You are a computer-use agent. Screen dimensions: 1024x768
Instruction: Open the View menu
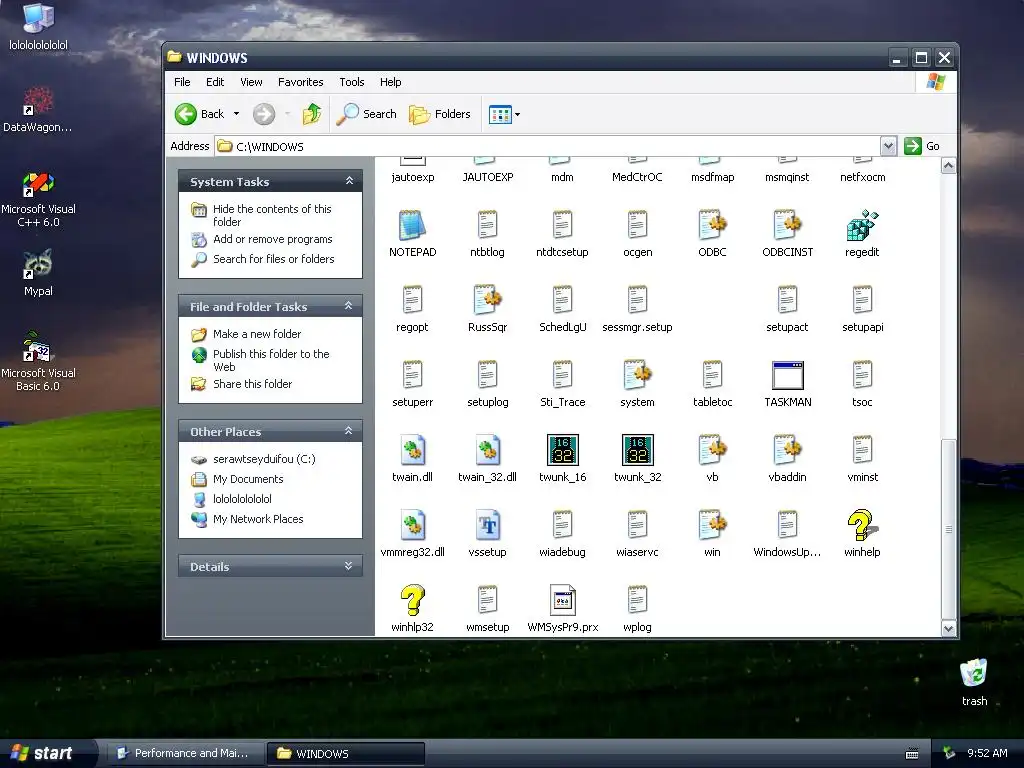[x=251, y=82]
